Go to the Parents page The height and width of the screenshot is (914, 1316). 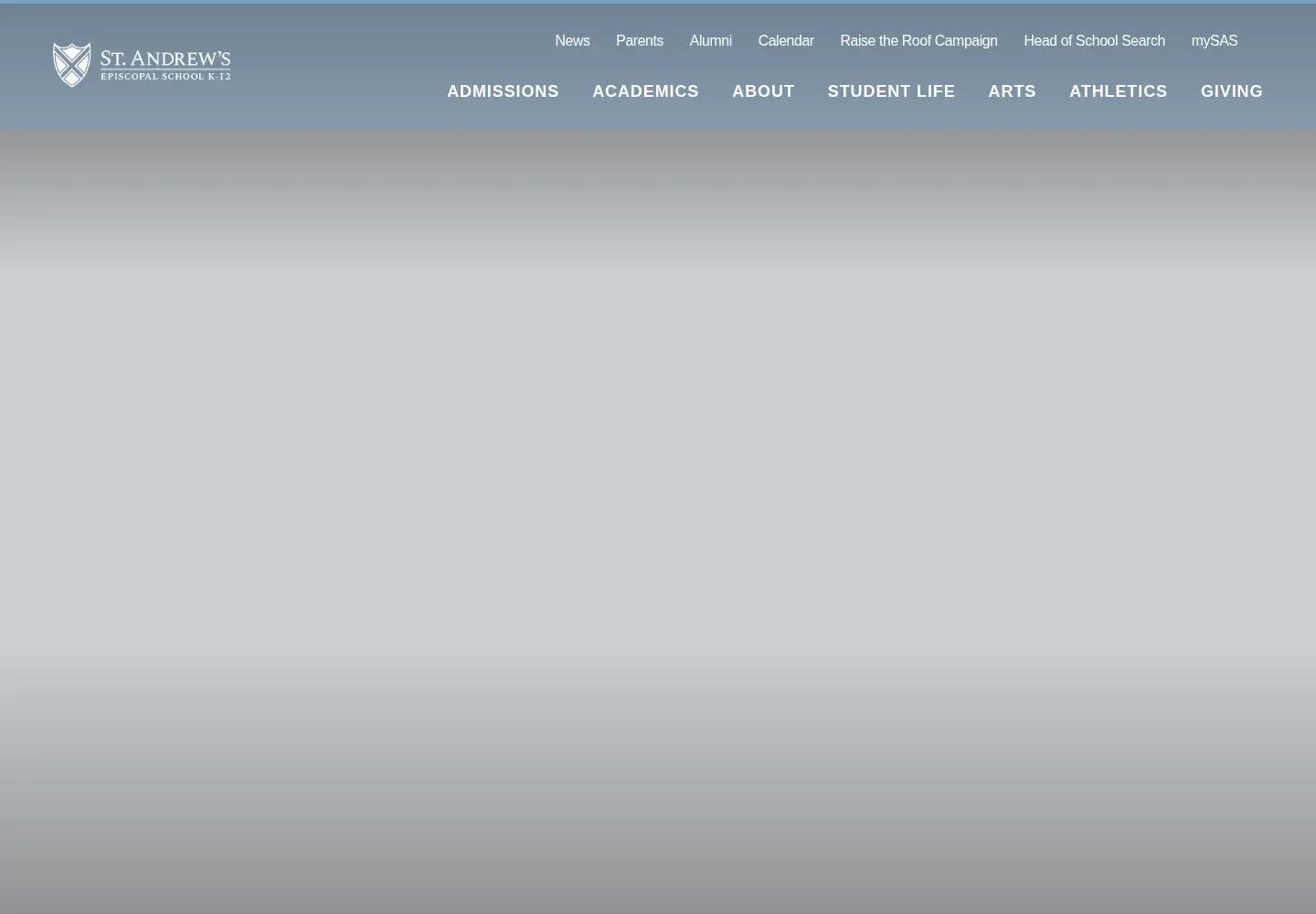pos(639,41)
